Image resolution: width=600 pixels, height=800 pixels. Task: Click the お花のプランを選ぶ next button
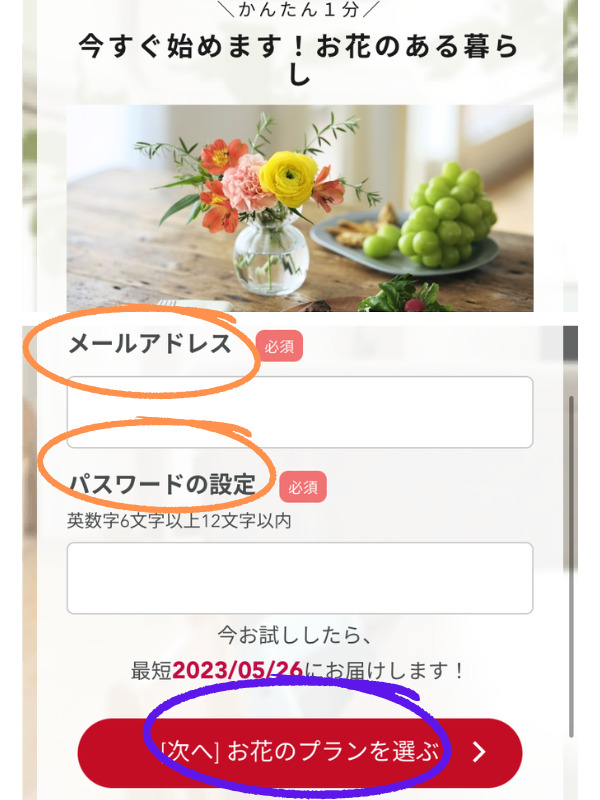[300, 753]
